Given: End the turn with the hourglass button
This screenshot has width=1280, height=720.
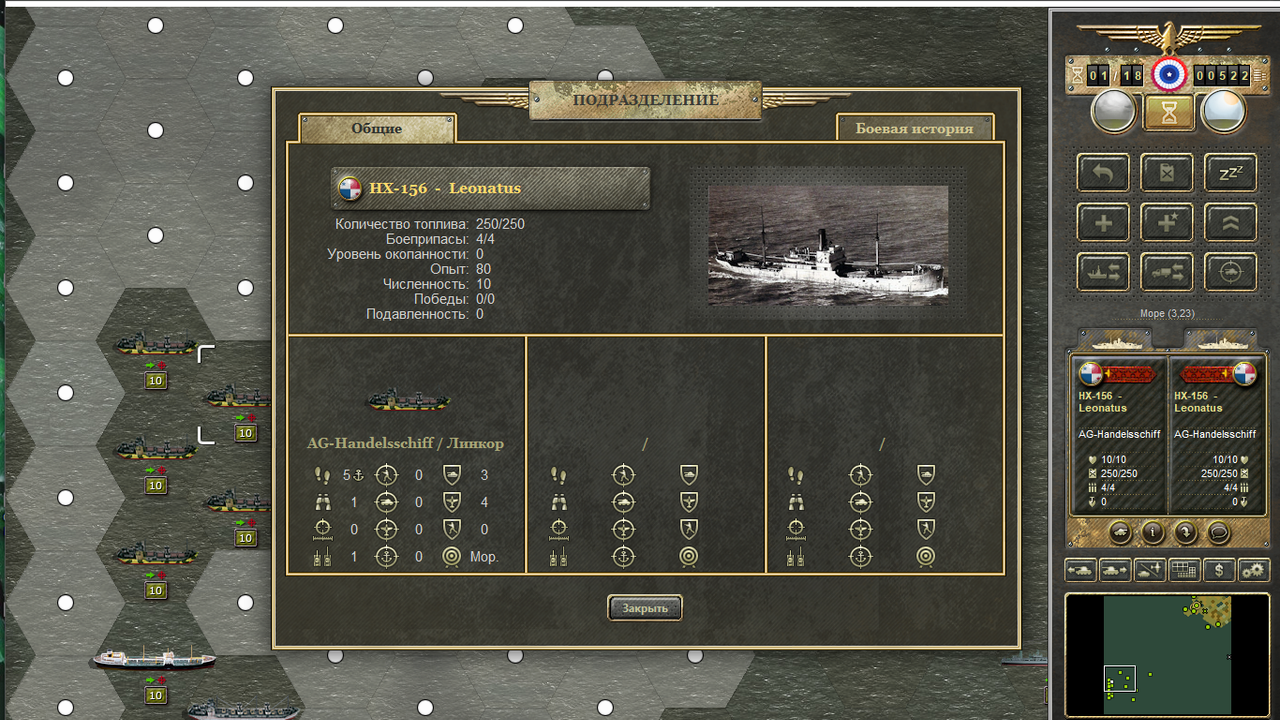Looking at the screenshot, I should (x=1168, y=112).
